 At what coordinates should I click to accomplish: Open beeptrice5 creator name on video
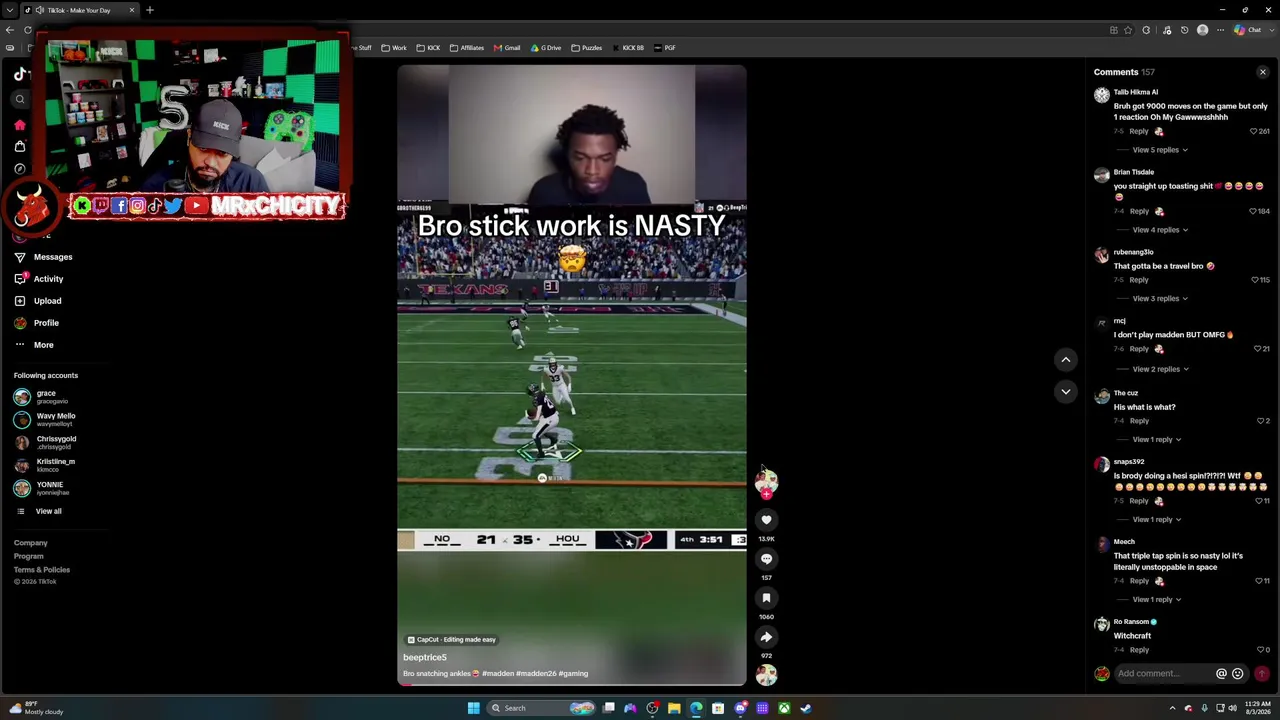coord(425,657)
